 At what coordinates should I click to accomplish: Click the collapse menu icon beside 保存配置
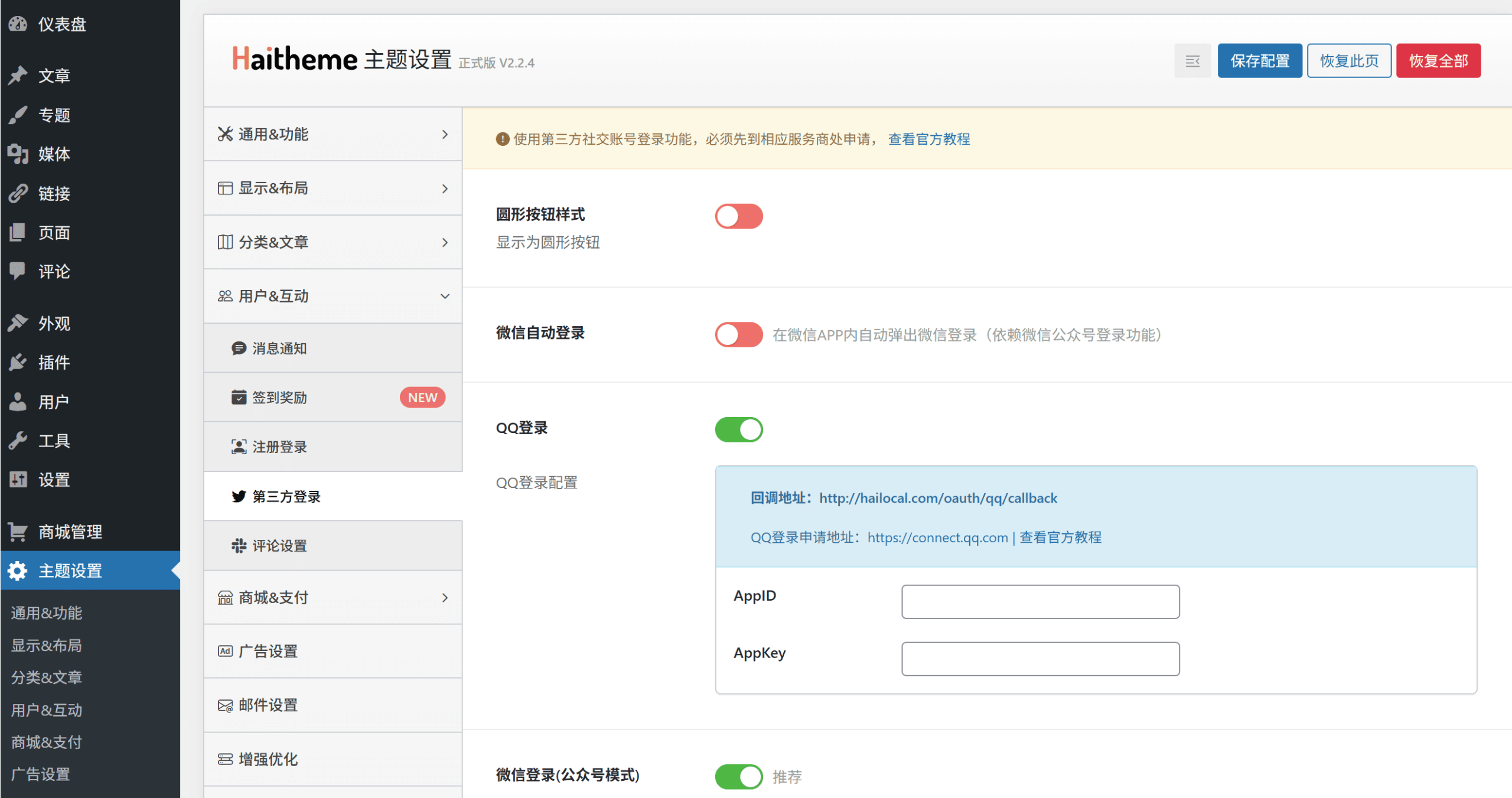1192,61
